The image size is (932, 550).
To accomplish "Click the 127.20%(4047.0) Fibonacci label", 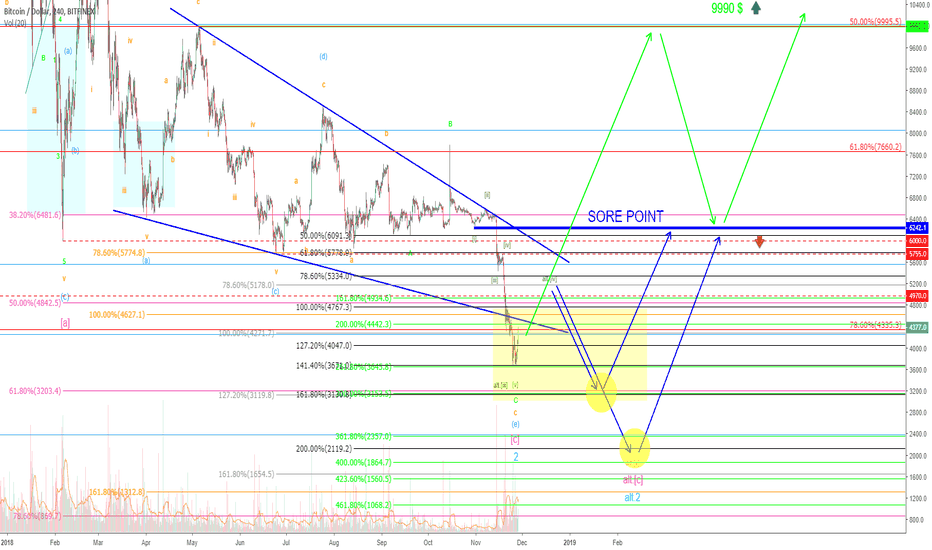I will tap(324, 345).
